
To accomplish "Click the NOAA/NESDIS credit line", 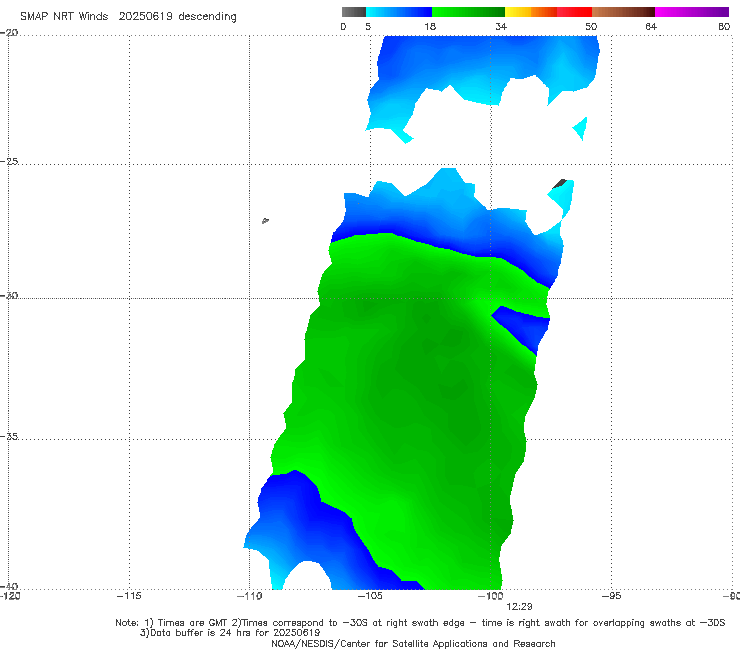I will (413, 643).
